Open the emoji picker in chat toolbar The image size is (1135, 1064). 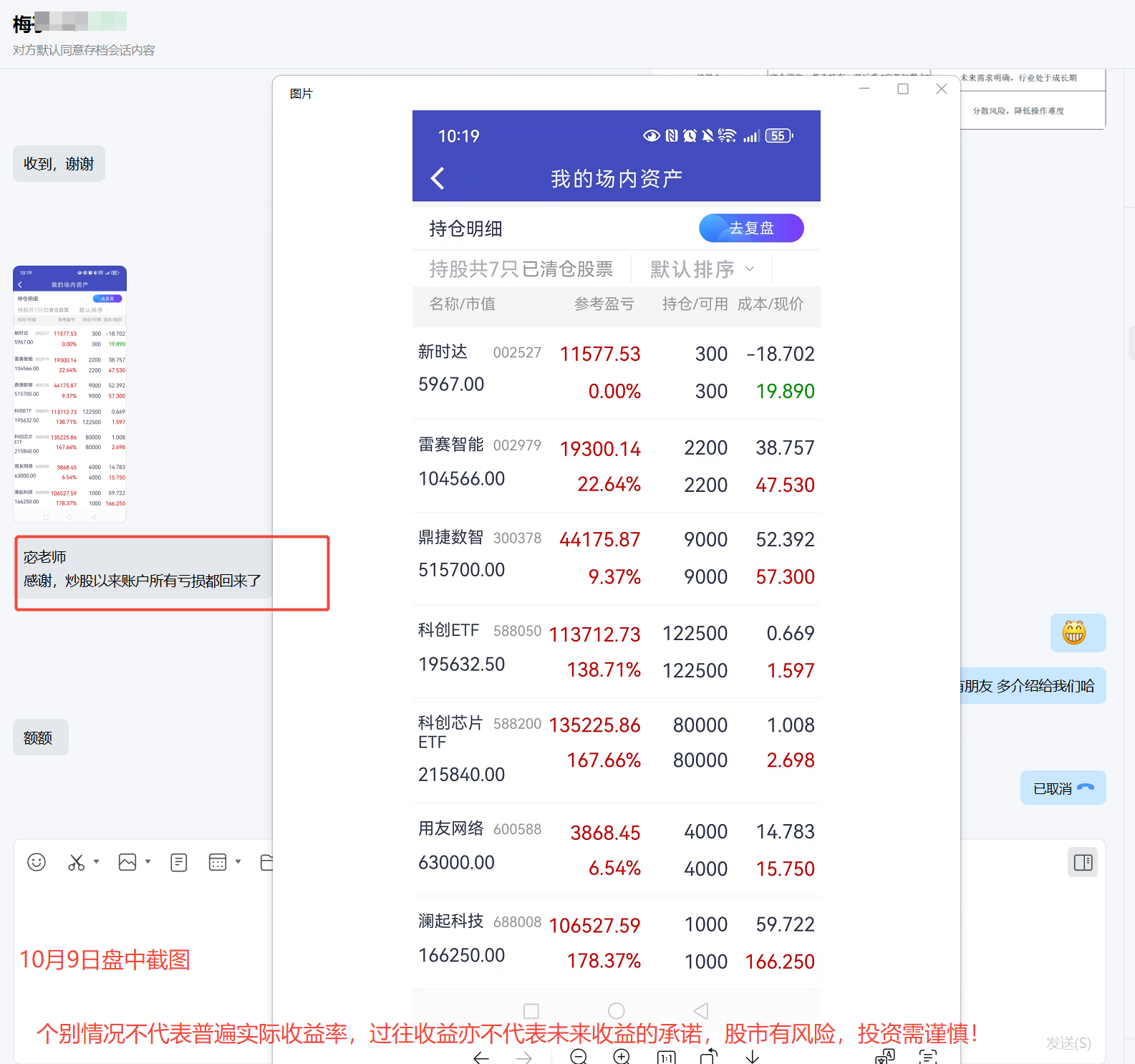(x=37, y=862)
